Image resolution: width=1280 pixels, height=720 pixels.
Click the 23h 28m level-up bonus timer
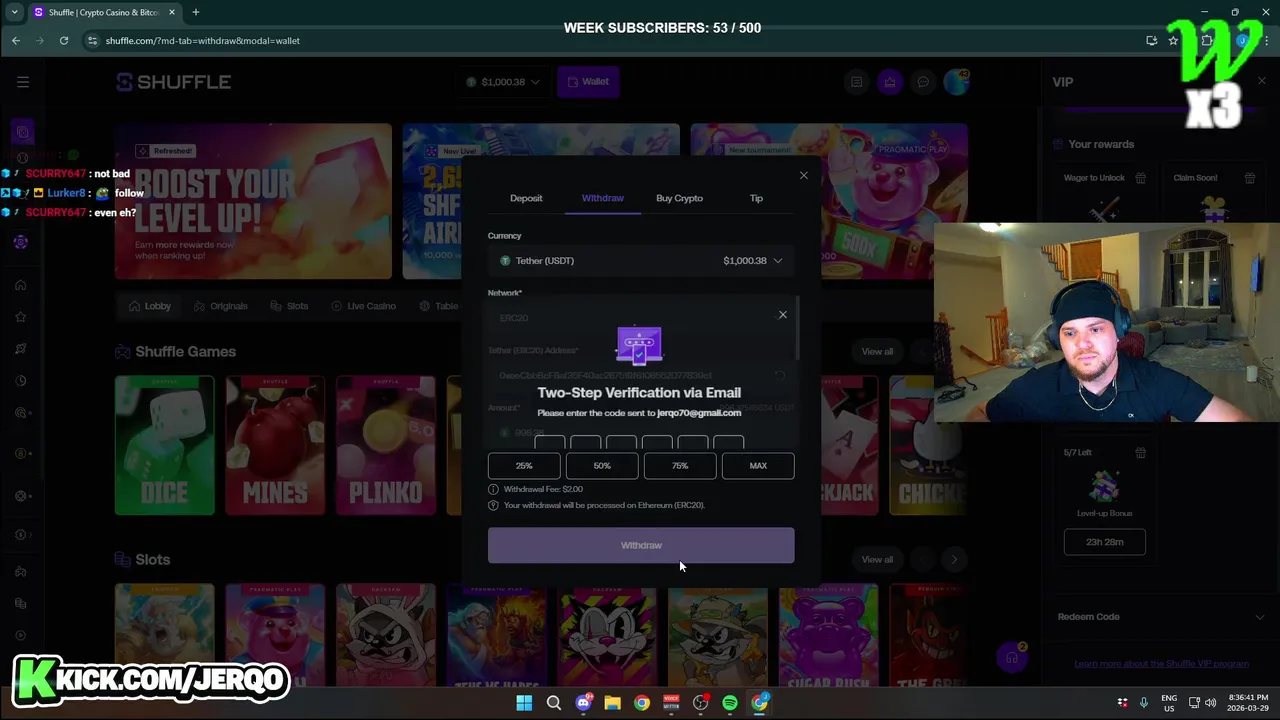click(x=1104, y=542)
